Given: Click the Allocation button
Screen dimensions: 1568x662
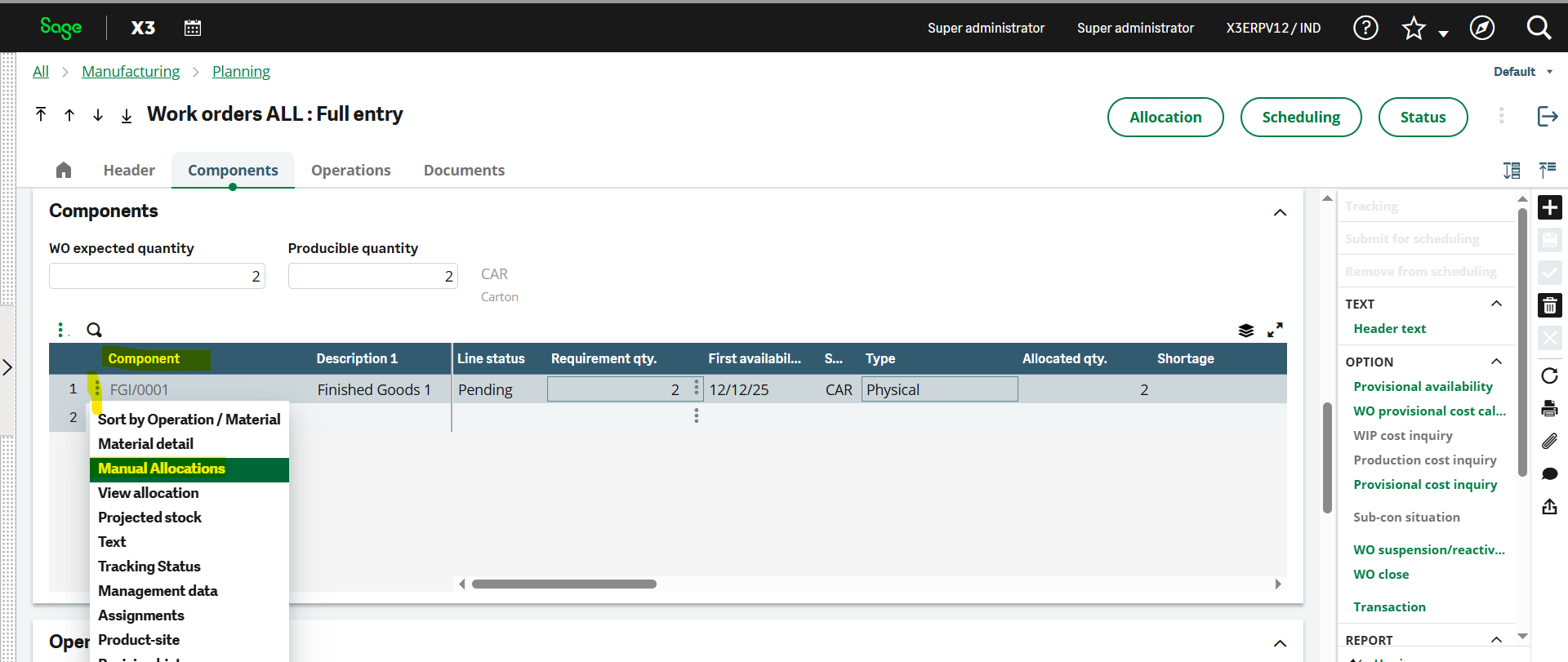Looking at the screenshot, I should point(1165,117).
